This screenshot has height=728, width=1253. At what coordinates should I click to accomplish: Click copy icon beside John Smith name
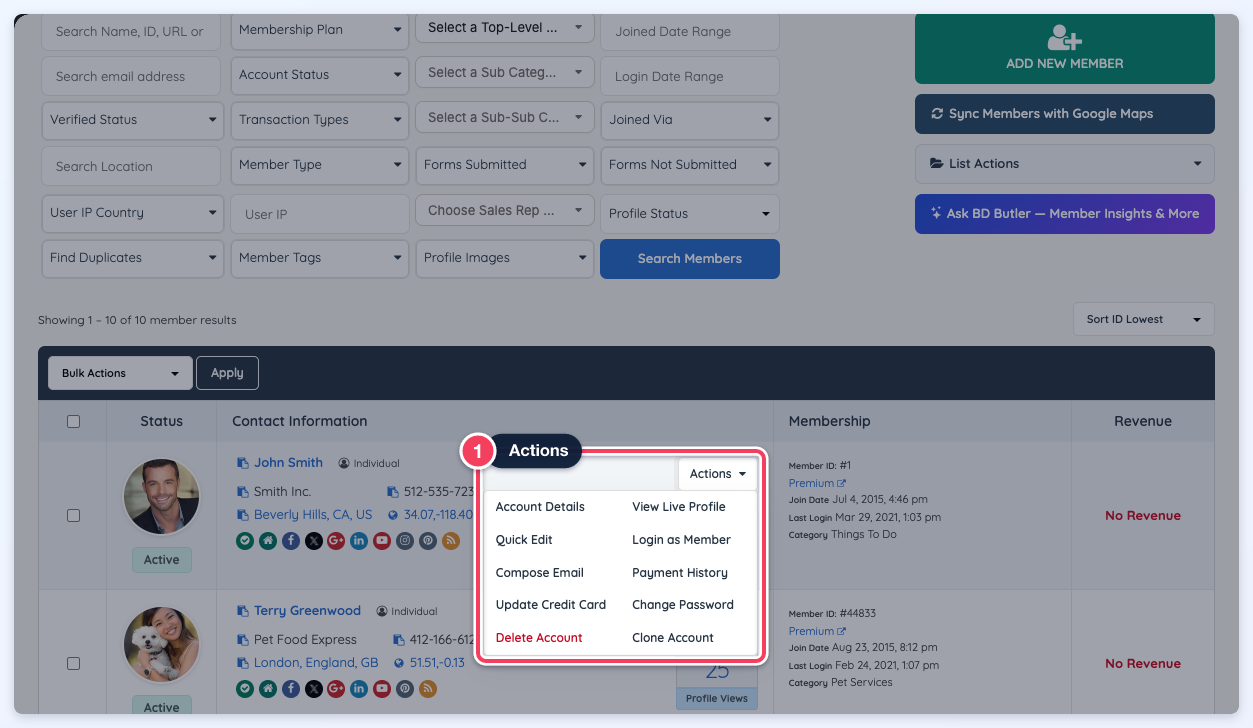[x=242, y=463]
